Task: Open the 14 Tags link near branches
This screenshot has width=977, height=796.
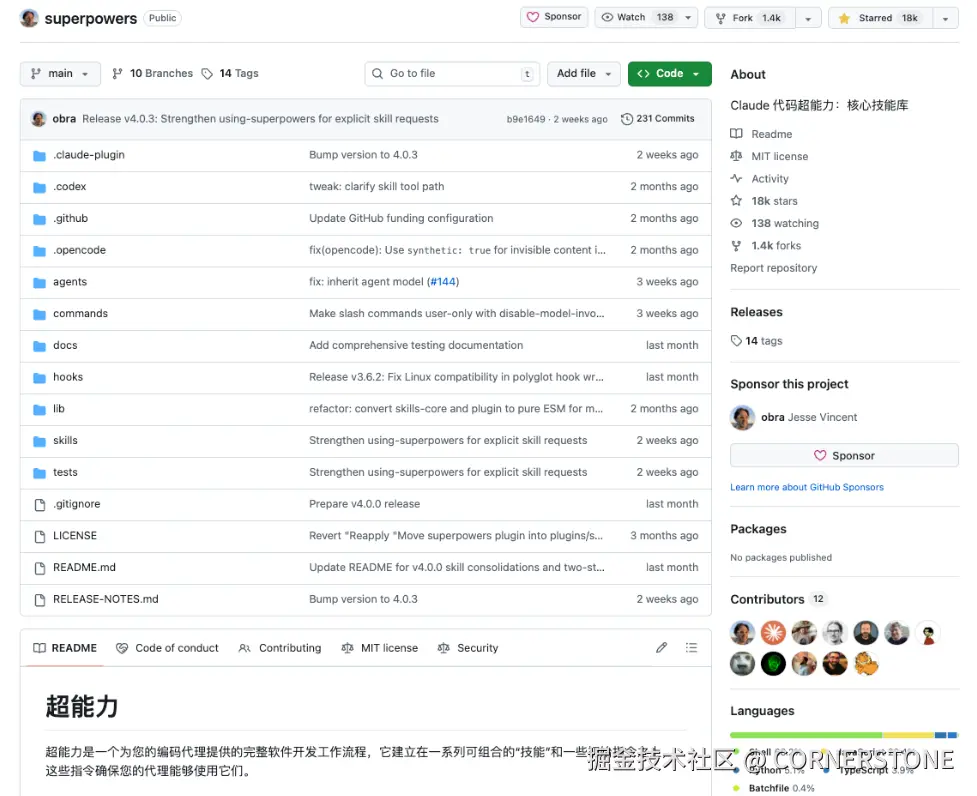Action: click(x=230, y=73)
